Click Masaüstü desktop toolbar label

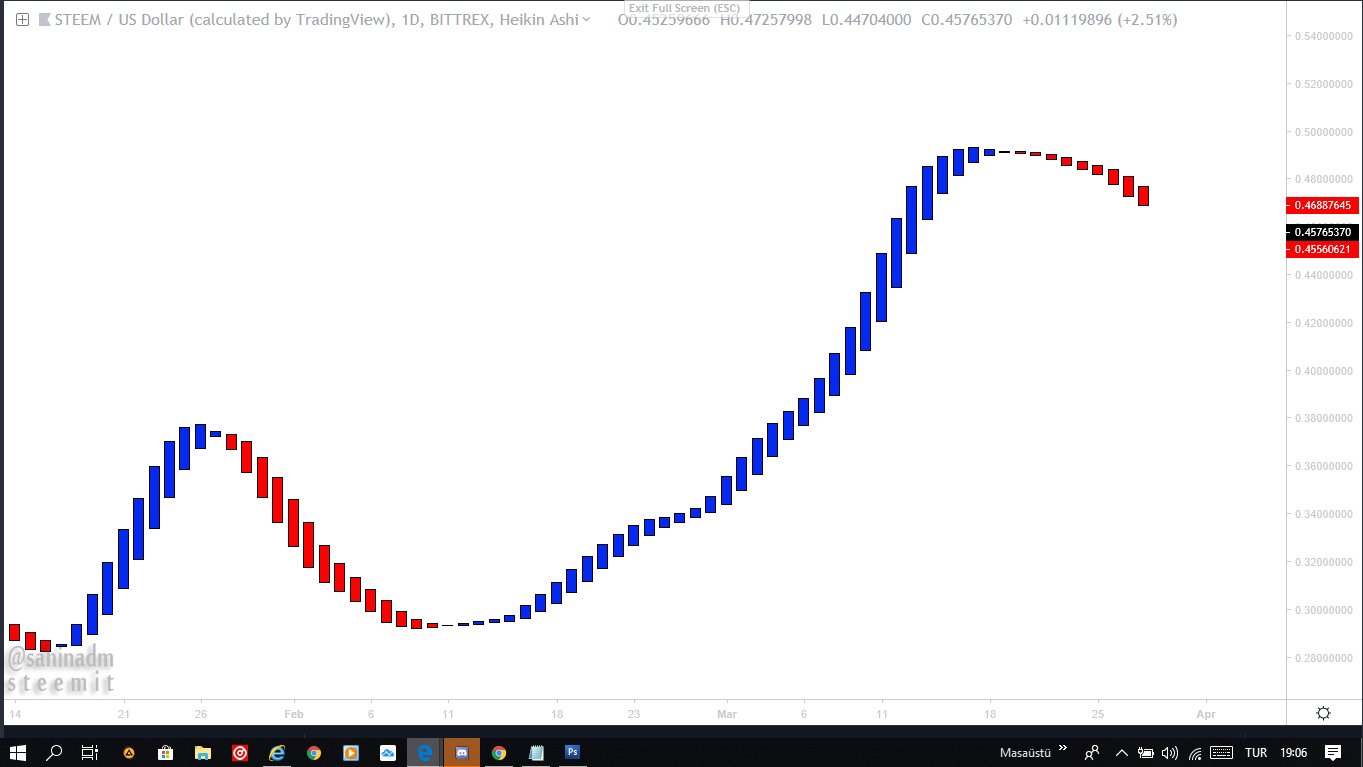pos(1024,752)
